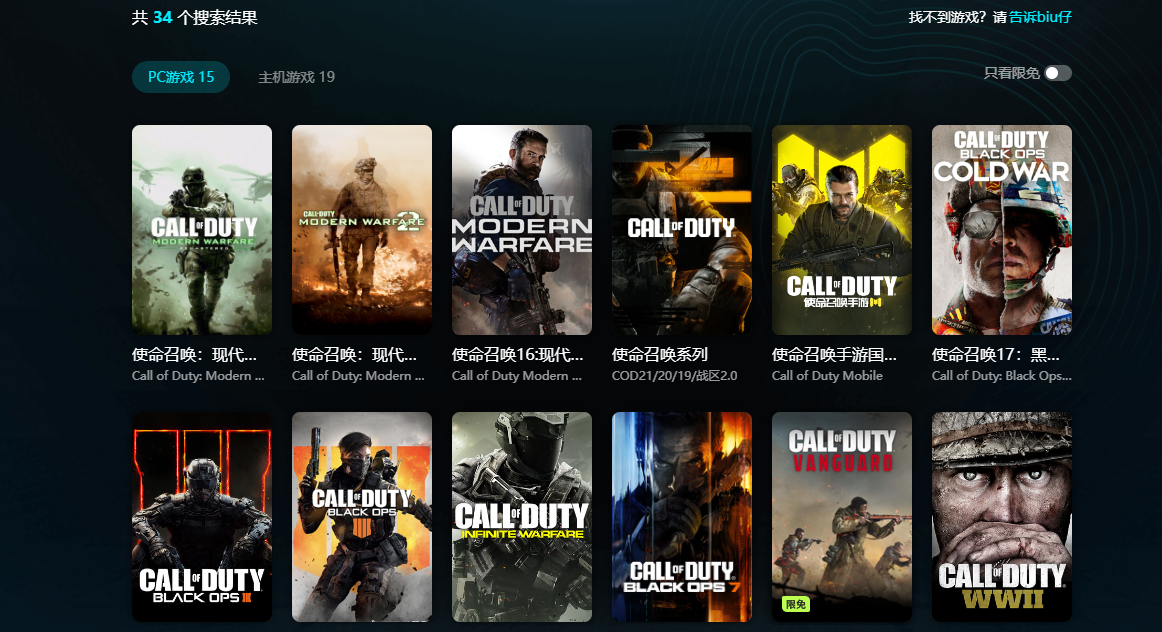Screen dimensions: 1162x632
Task: Click the 共 34 个搜索结果 text
Action: [195, 17]
